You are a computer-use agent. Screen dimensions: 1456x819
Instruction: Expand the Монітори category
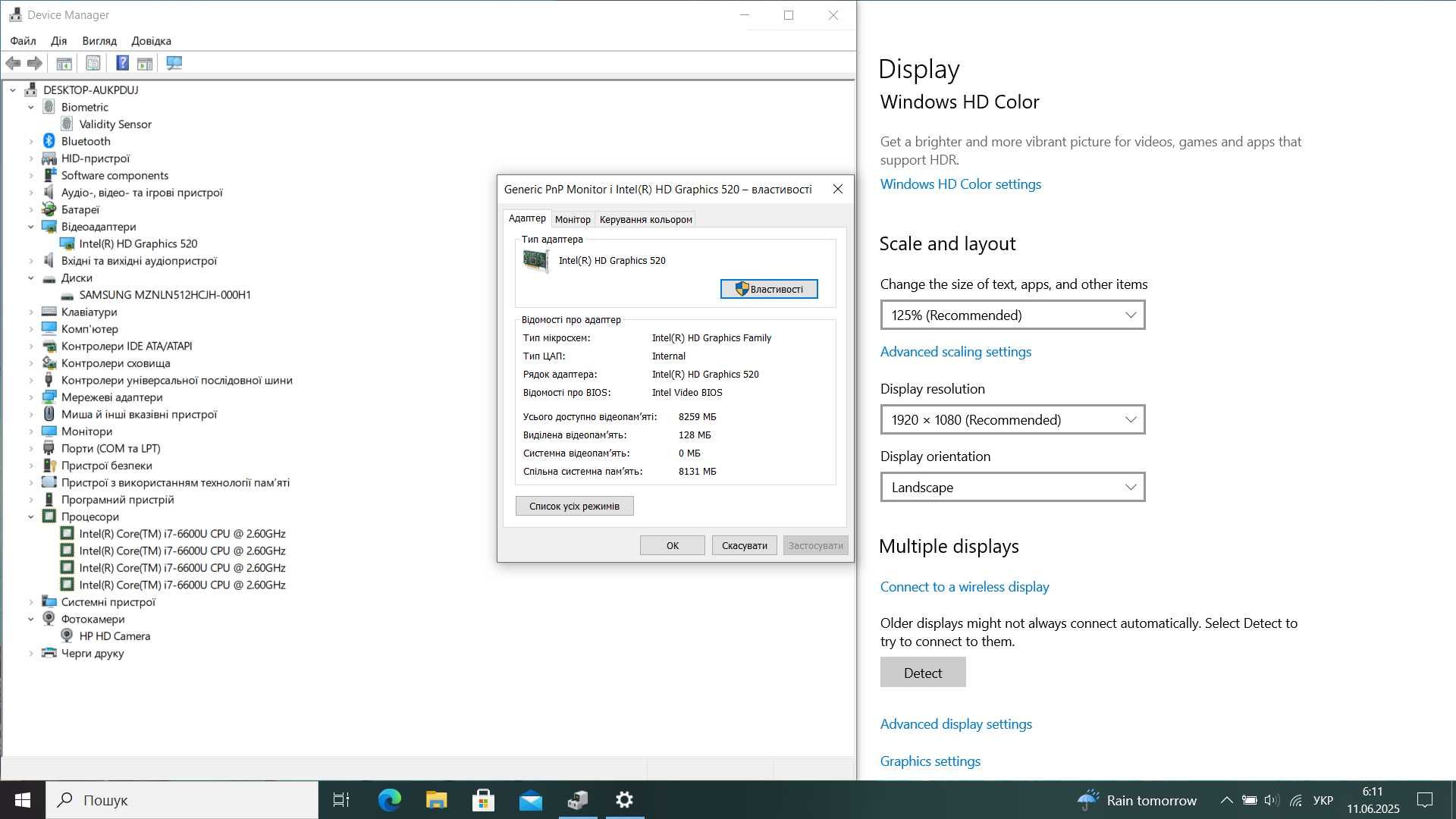coord(31,431)
